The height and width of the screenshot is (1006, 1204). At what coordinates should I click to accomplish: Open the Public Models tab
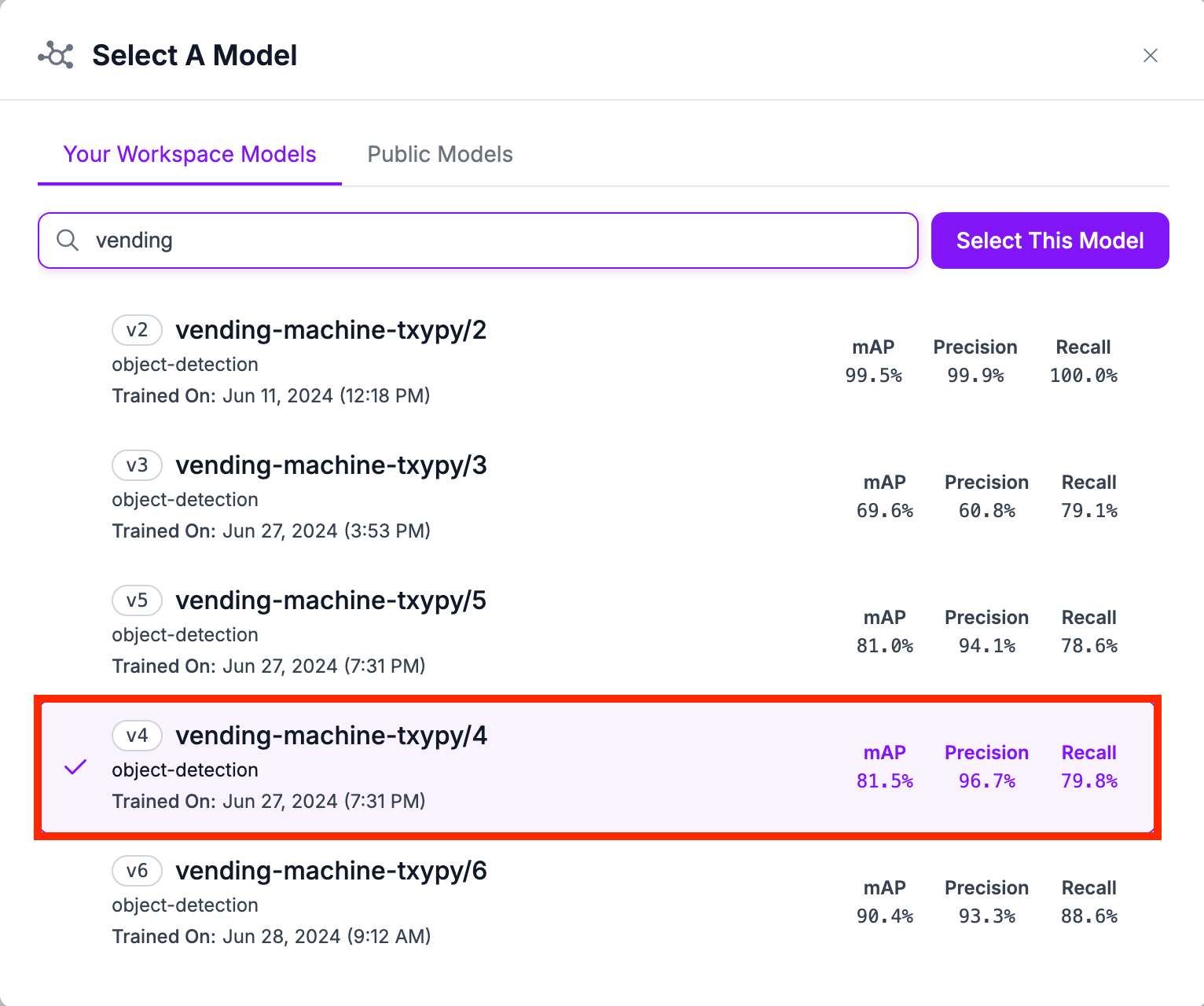440,154
